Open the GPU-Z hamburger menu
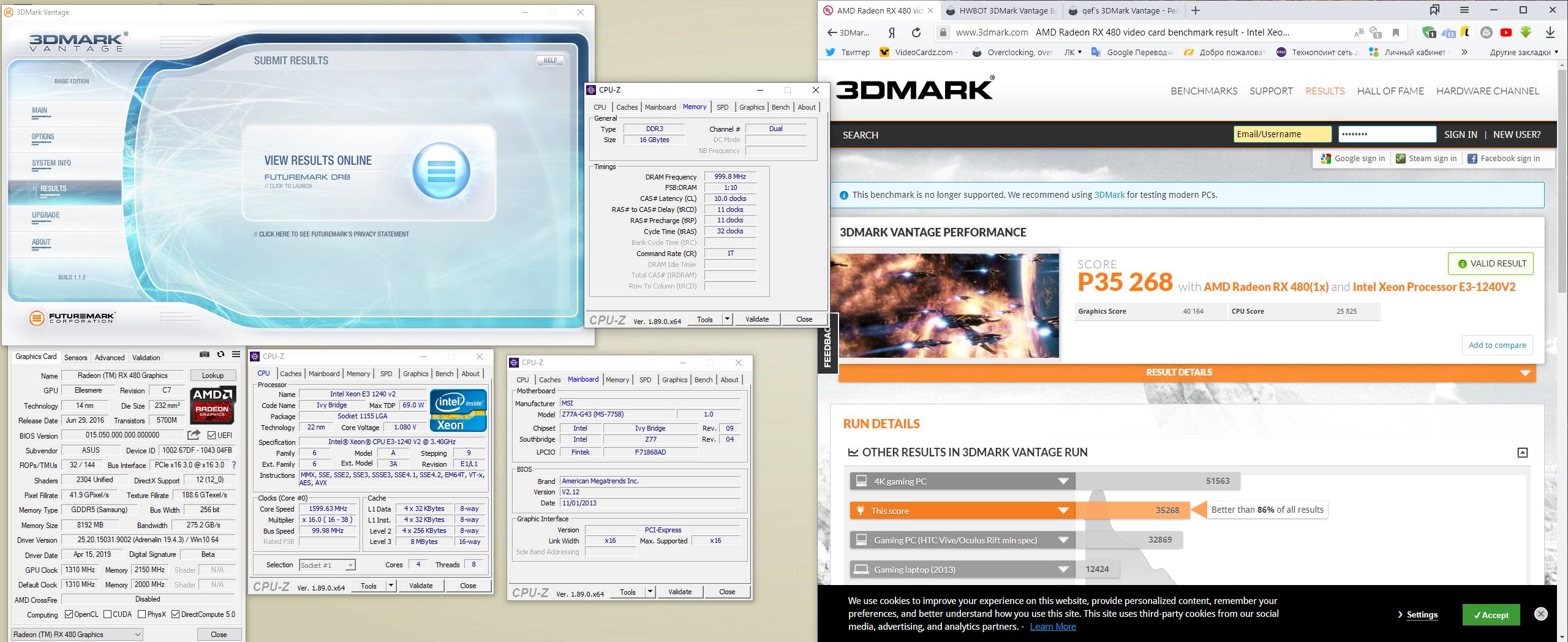The height and width of the screenshot is (642, 1568). [236, 355]
